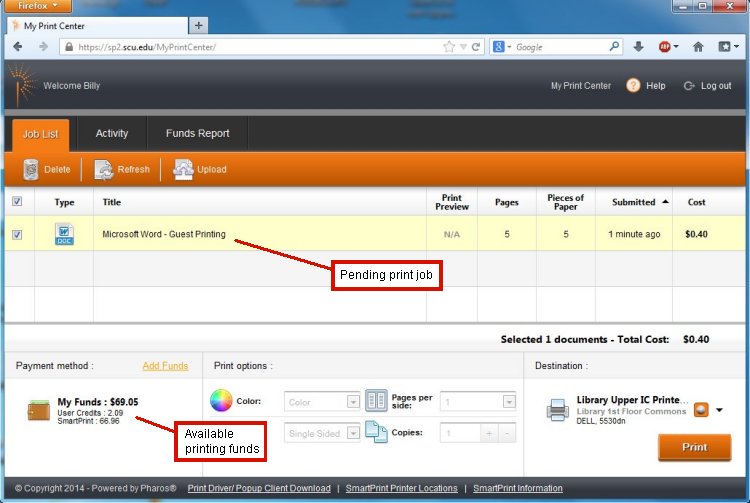Click the Add Funds link

165,366
